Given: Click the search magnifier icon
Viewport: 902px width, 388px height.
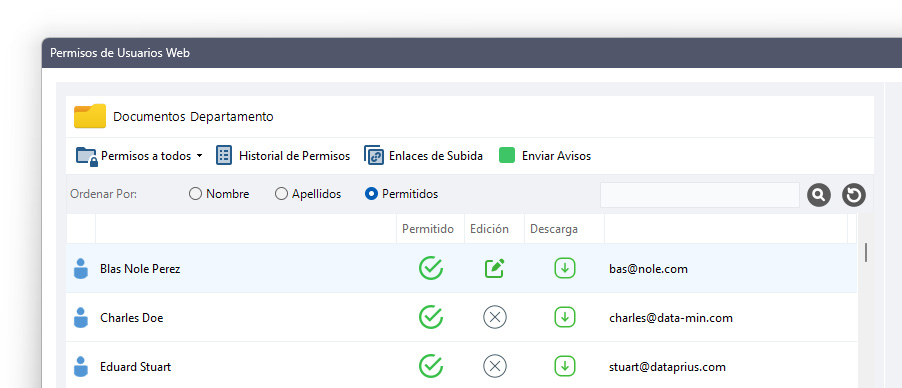Looking at the screenshot, I should pyautogui.click(x=819, y=195).
